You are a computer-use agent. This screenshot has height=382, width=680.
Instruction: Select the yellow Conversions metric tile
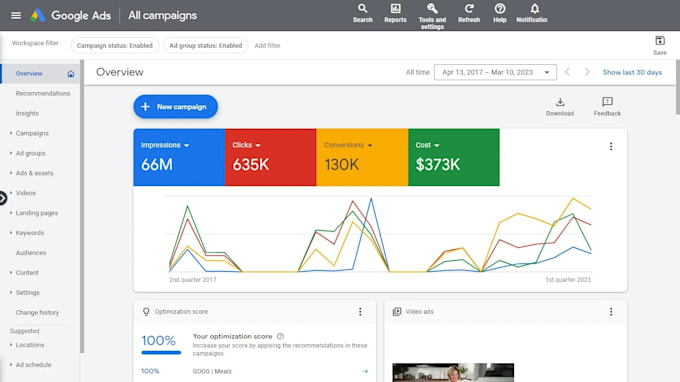[x=362, y=157]
